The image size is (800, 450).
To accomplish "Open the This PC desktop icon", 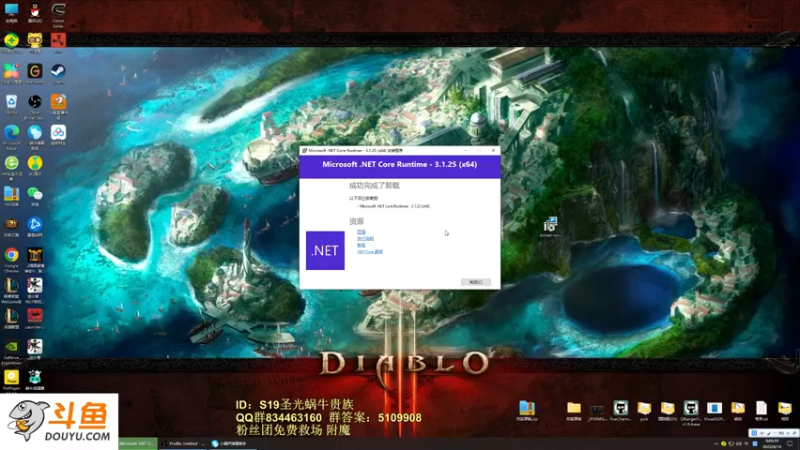I will click(x=11, y=12).
